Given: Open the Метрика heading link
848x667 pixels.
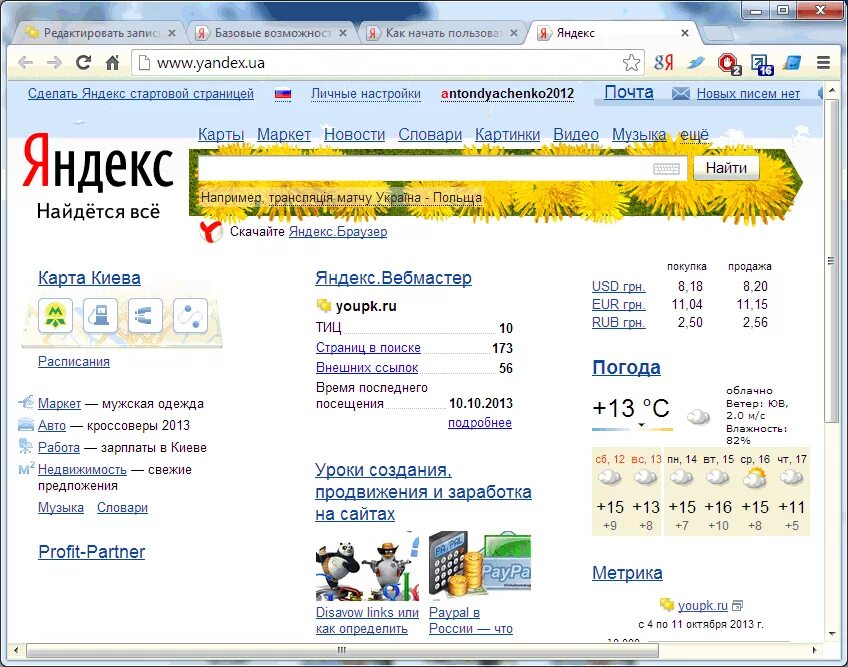Looking at the screenshot, I should point(627,573).
